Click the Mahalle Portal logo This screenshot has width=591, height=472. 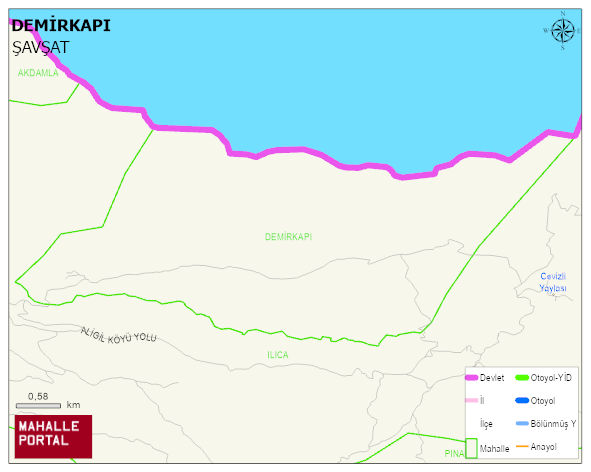(53, 437)
